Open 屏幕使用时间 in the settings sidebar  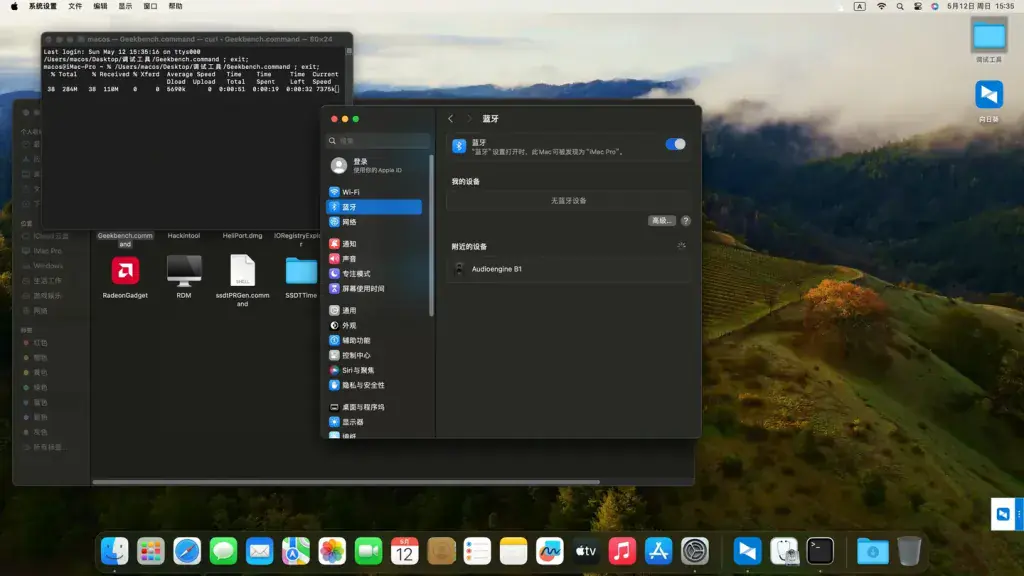coord(374,289)
